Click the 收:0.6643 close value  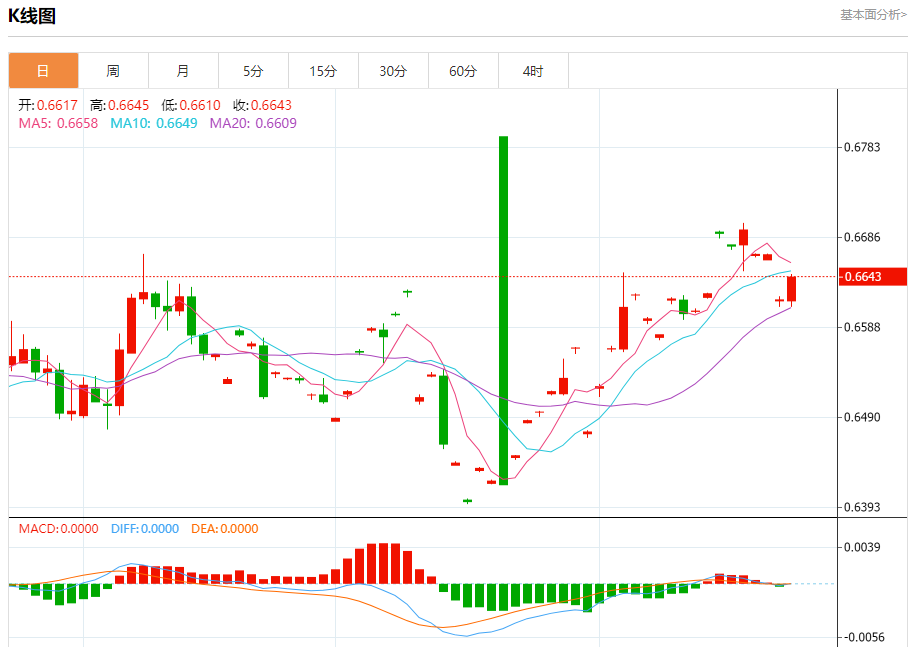pyautogui.click(x=262, y=105)
